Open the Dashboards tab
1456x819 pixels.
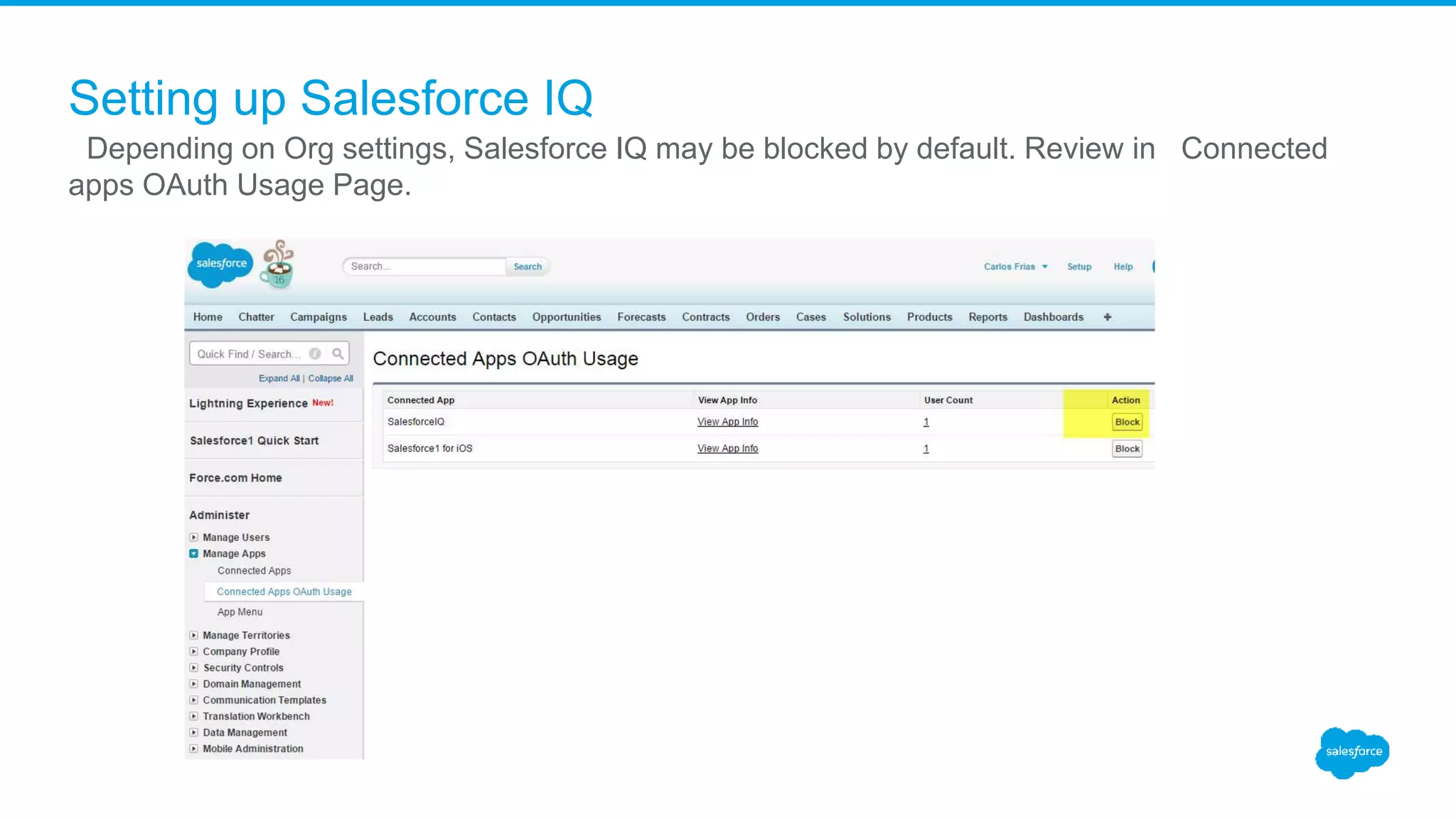1054,317
